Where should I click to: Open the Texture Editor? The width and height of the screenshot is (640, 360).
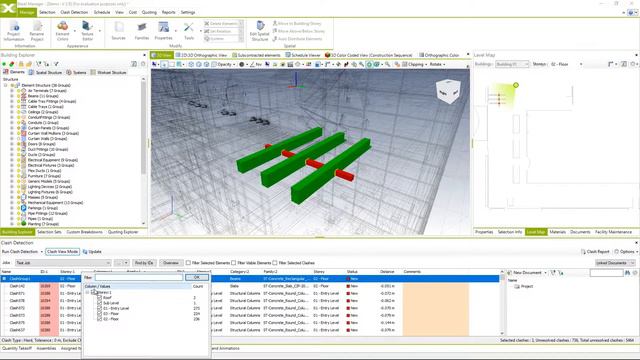tap(87, 31)
